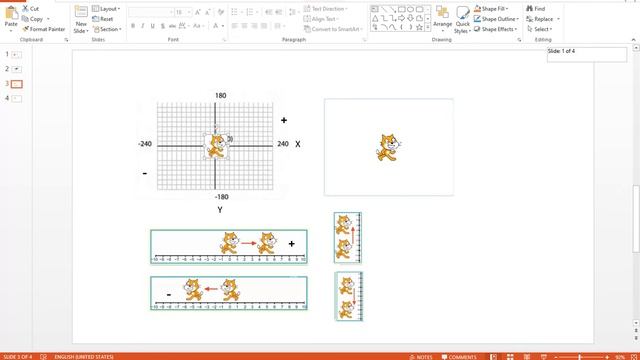Open the Section dropdown
Viewport: 640px width, 360px height.
tap(107, 29)
